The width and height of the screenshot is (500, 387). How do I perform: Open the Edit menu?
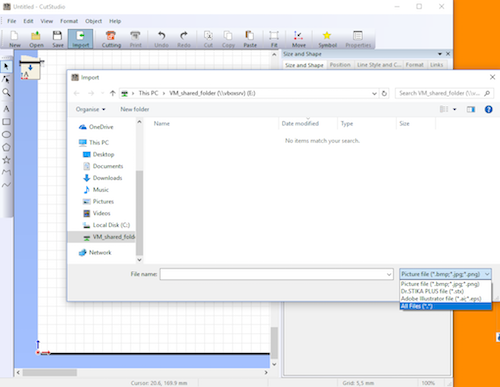pos(28,21)
